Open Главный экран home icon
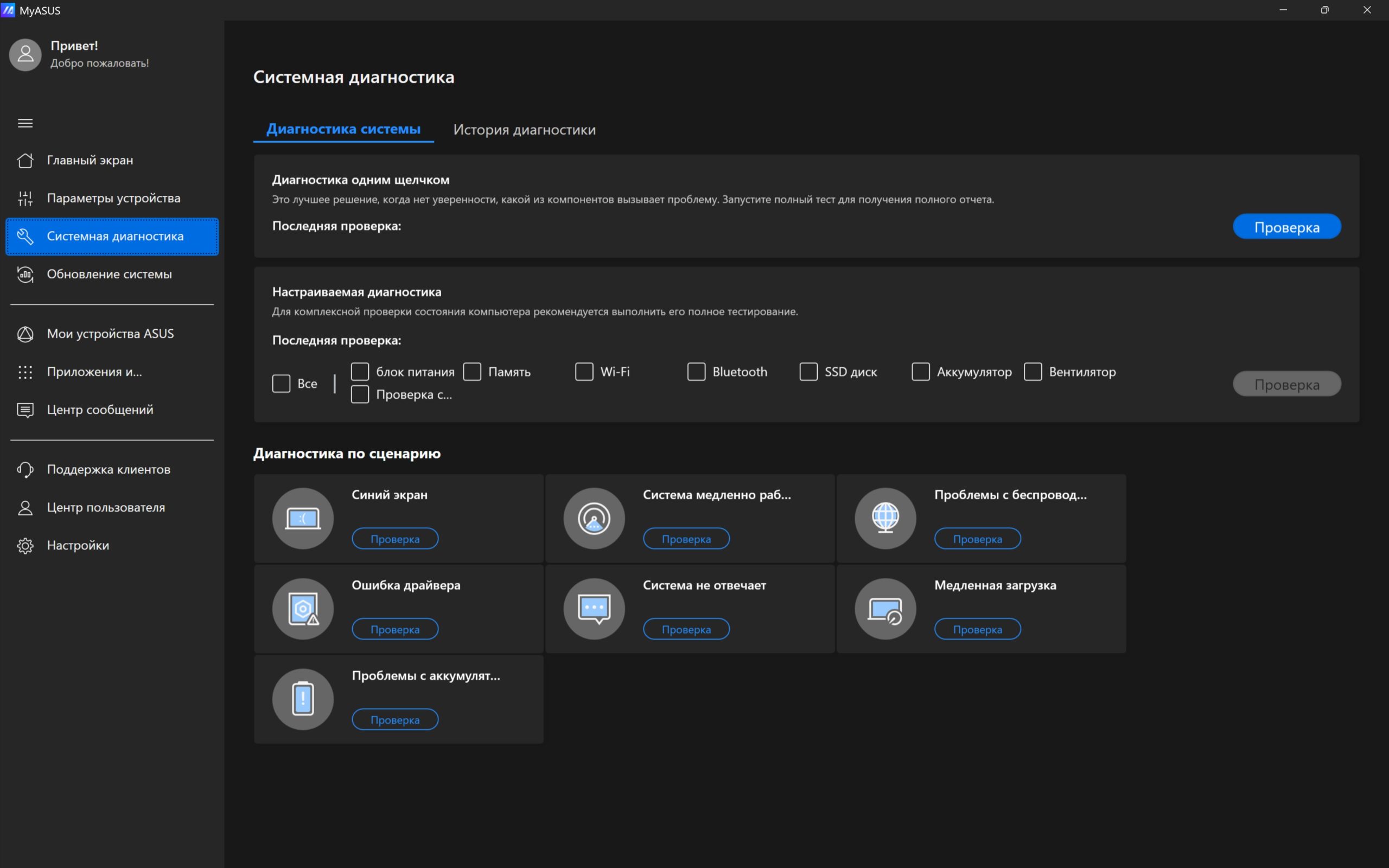Viewport: 1389px width, 868px height. point(26,160)
